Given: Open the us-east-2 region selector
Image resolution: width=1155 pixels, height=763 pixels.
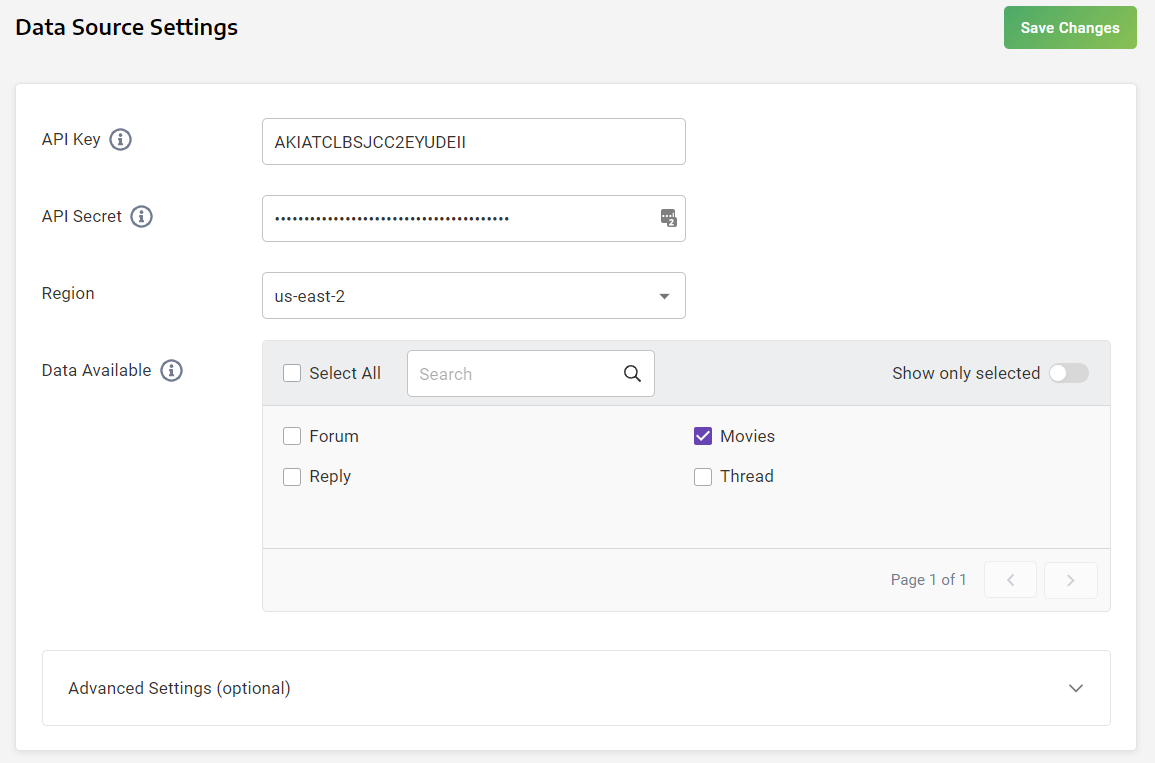Looking at the screenshot, I should click(x=473, y=295).
